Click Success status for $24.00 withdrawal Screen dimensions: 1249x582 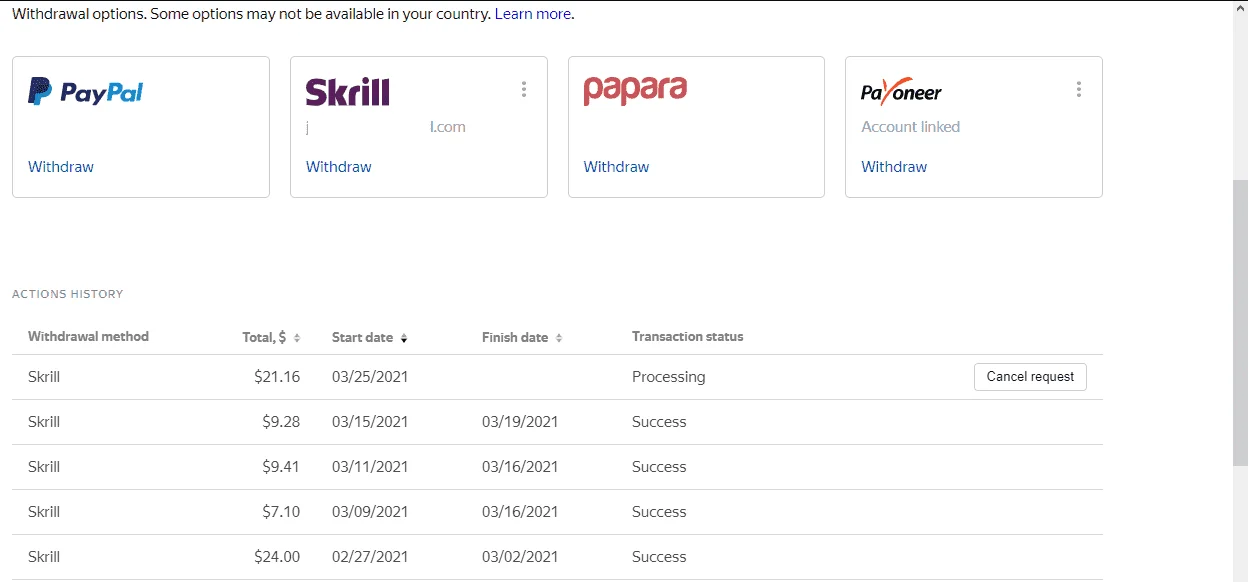tap(659, 557)
